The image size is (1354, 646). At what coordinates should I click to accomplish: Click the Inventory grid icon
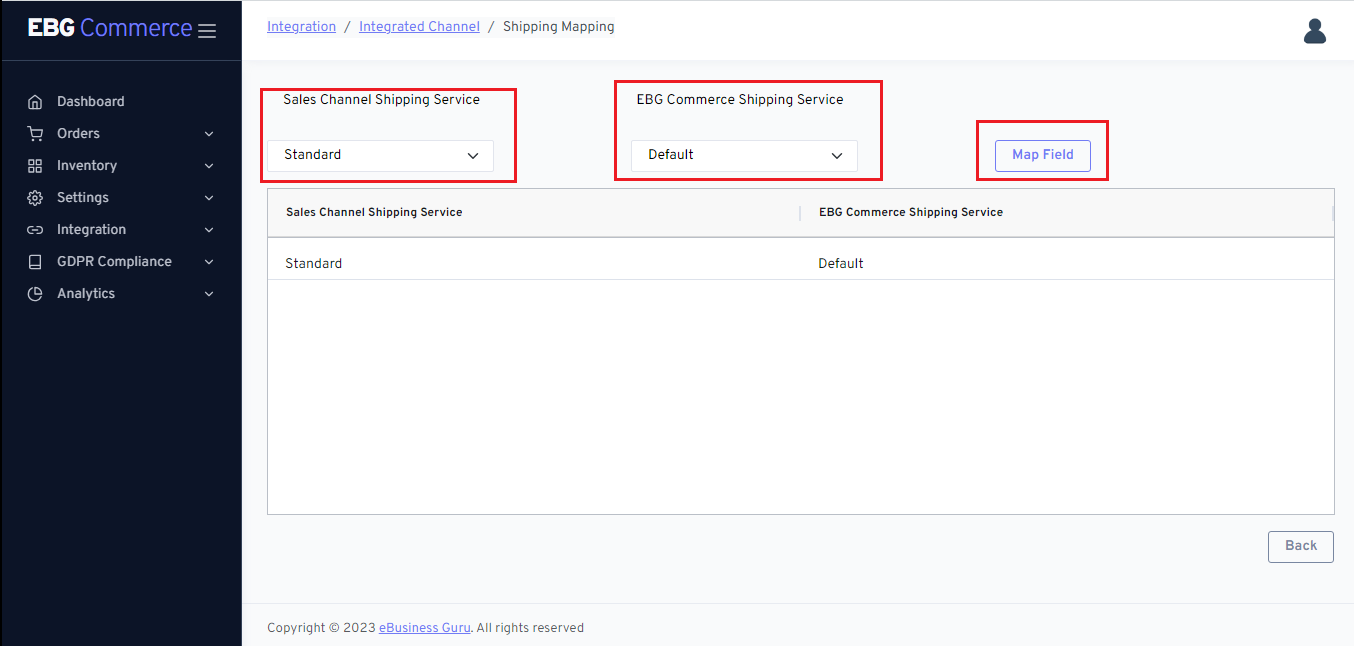point(35,166)
